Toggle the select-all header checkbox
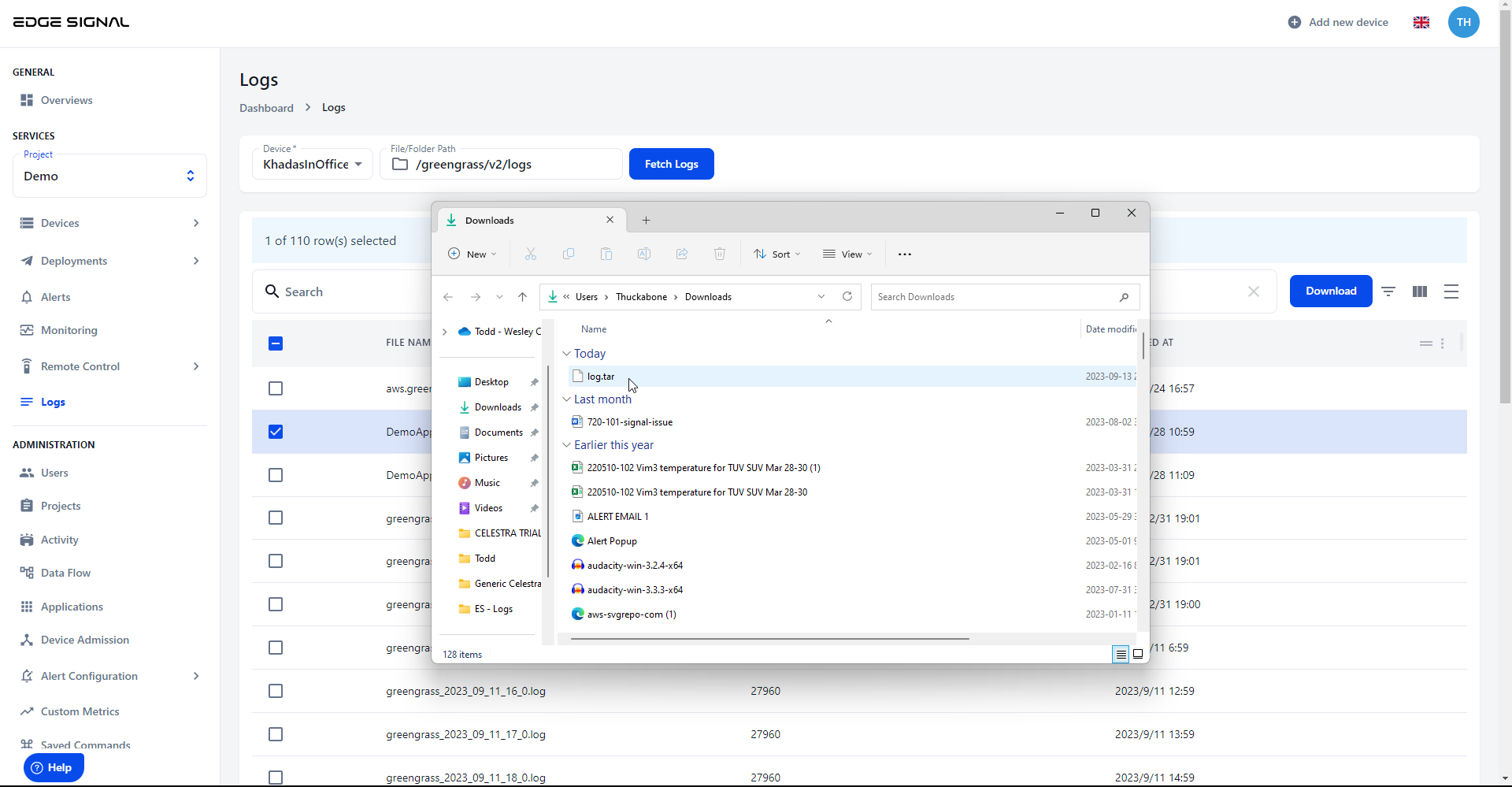The height and width of the screenshot is (787, 1512). pyautogui.click(x=276, y=343)
